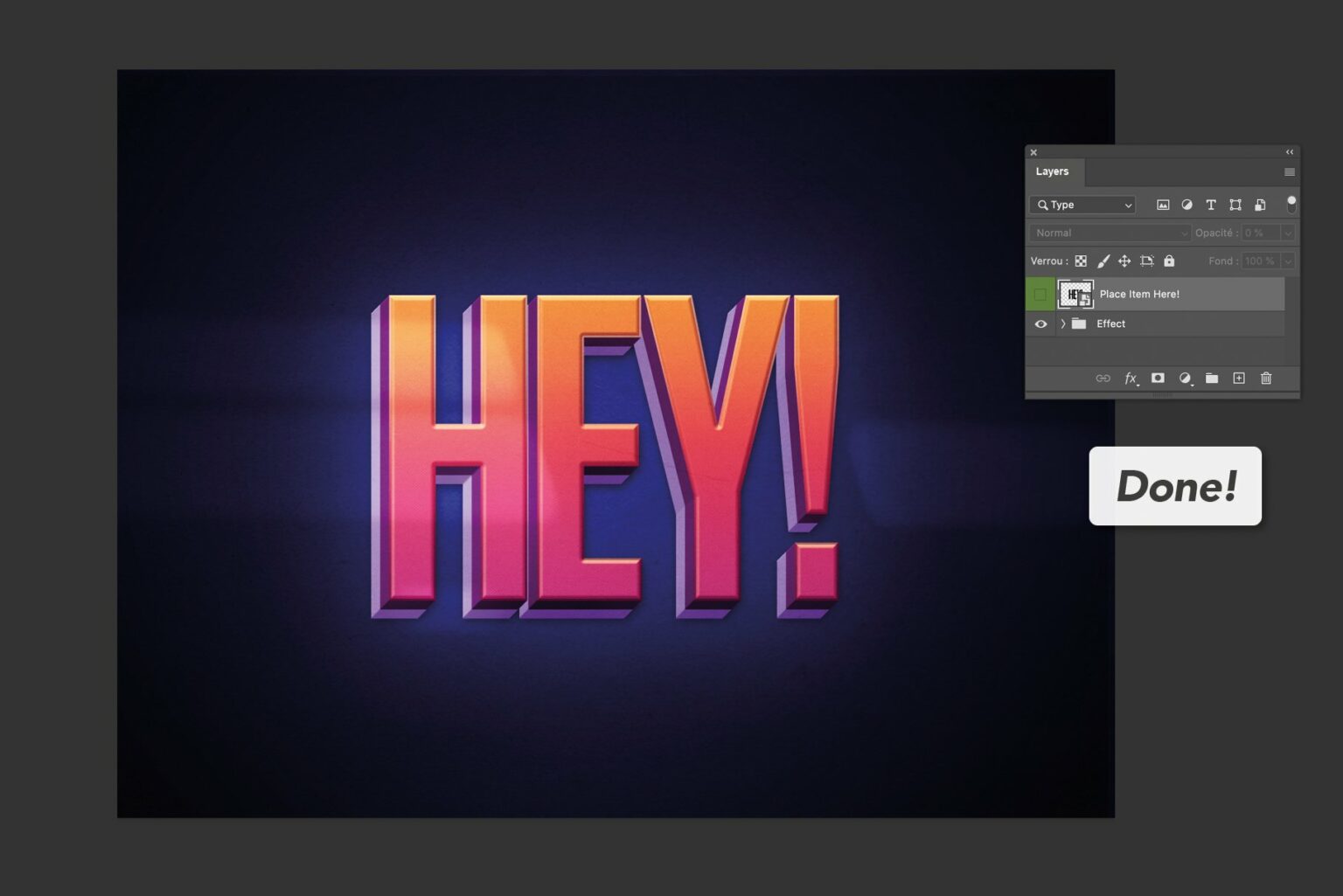Link the selected layers
The width and height of the screenshot is (1343, 896).
1103,379
